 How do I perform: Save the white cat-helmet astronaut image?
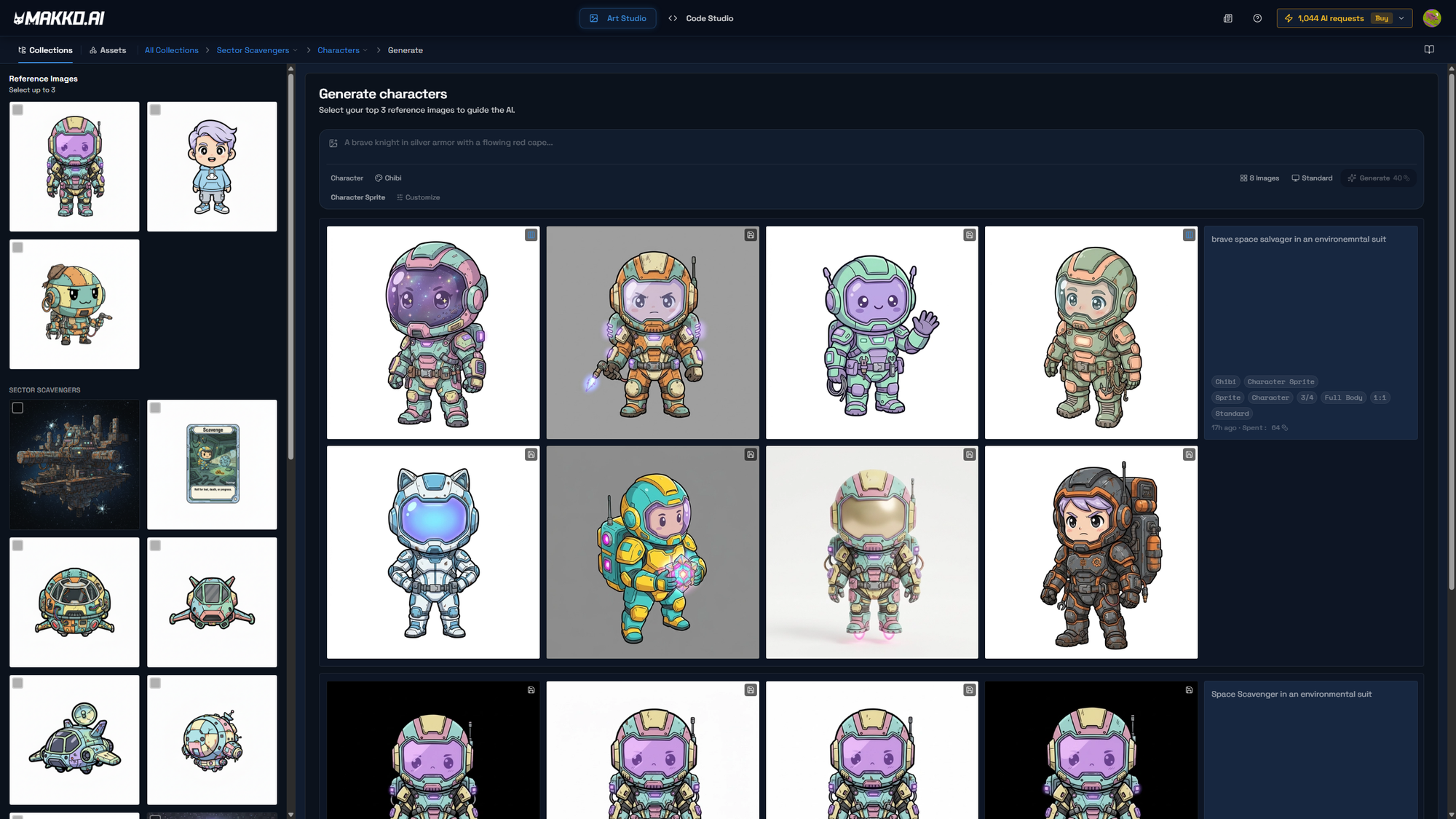[531, 454]
